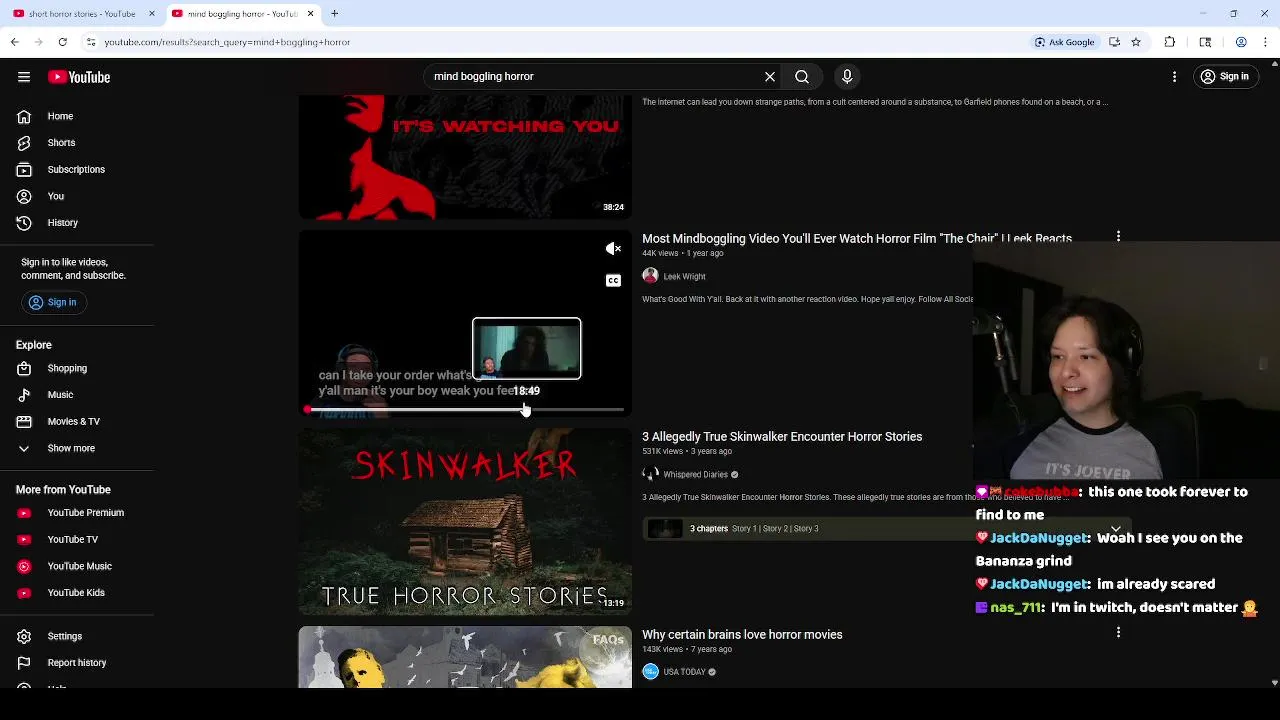The height and width of the screenshot is (720, 1280).
Task: Open the It's Watching You thumbnail
Action: (465, 157)
